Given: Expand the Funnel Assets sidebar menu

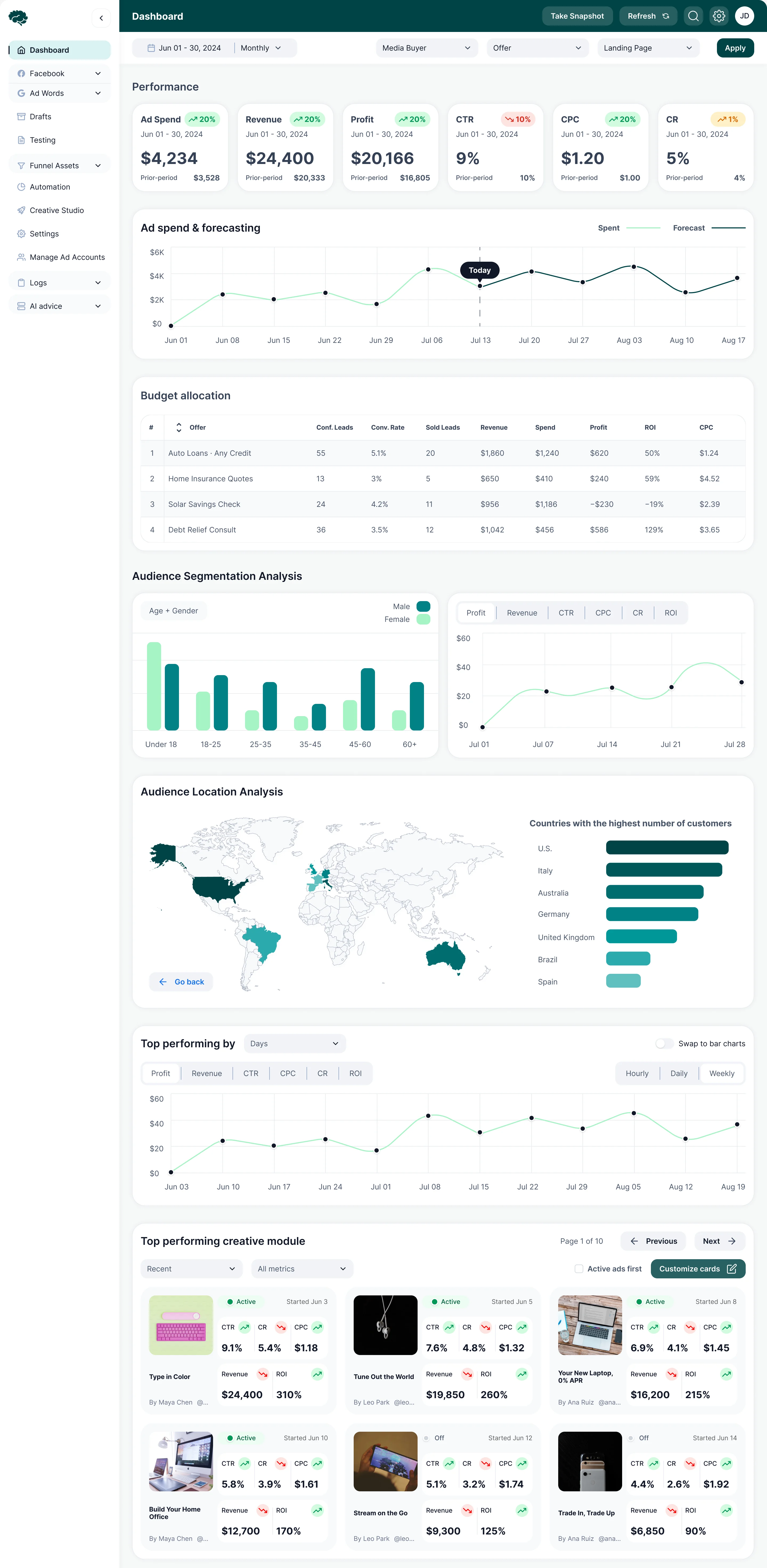Looking at the screenshot, I should point(98,166).
